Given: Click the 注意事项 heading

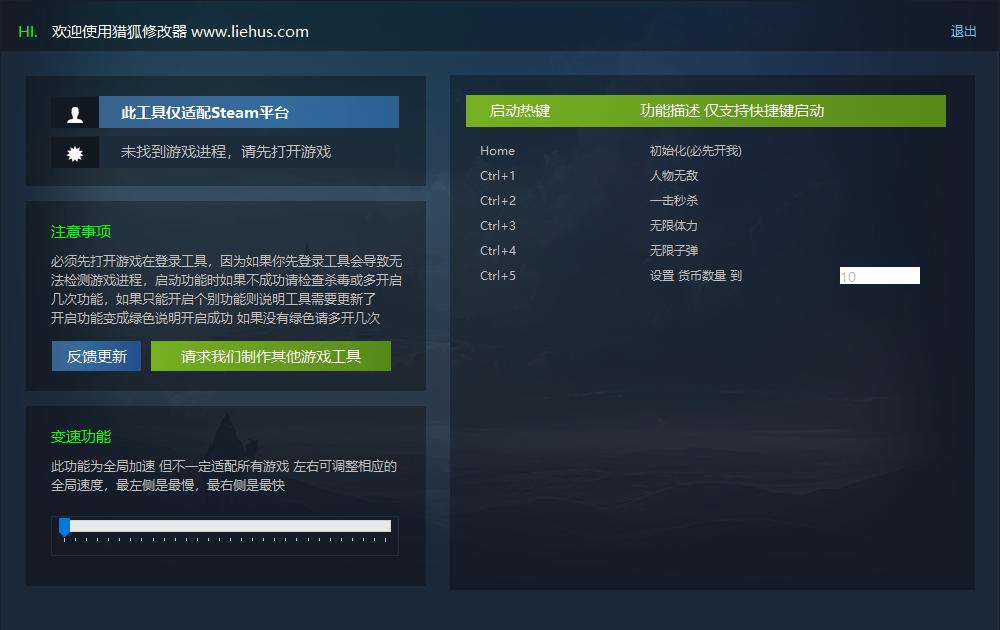Looking at the screenshot, I should pyautogui.click(x=81, y=232).
